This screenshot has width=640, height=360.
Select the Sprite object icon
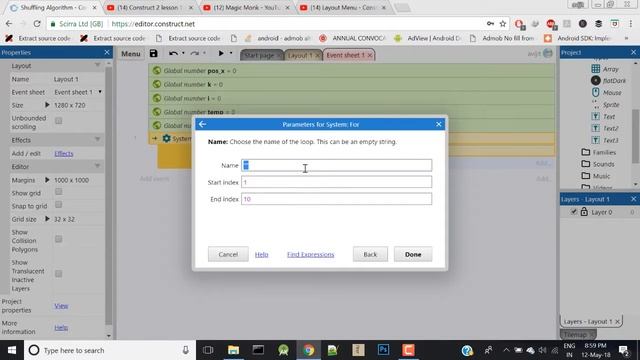(x=596, y=104)
